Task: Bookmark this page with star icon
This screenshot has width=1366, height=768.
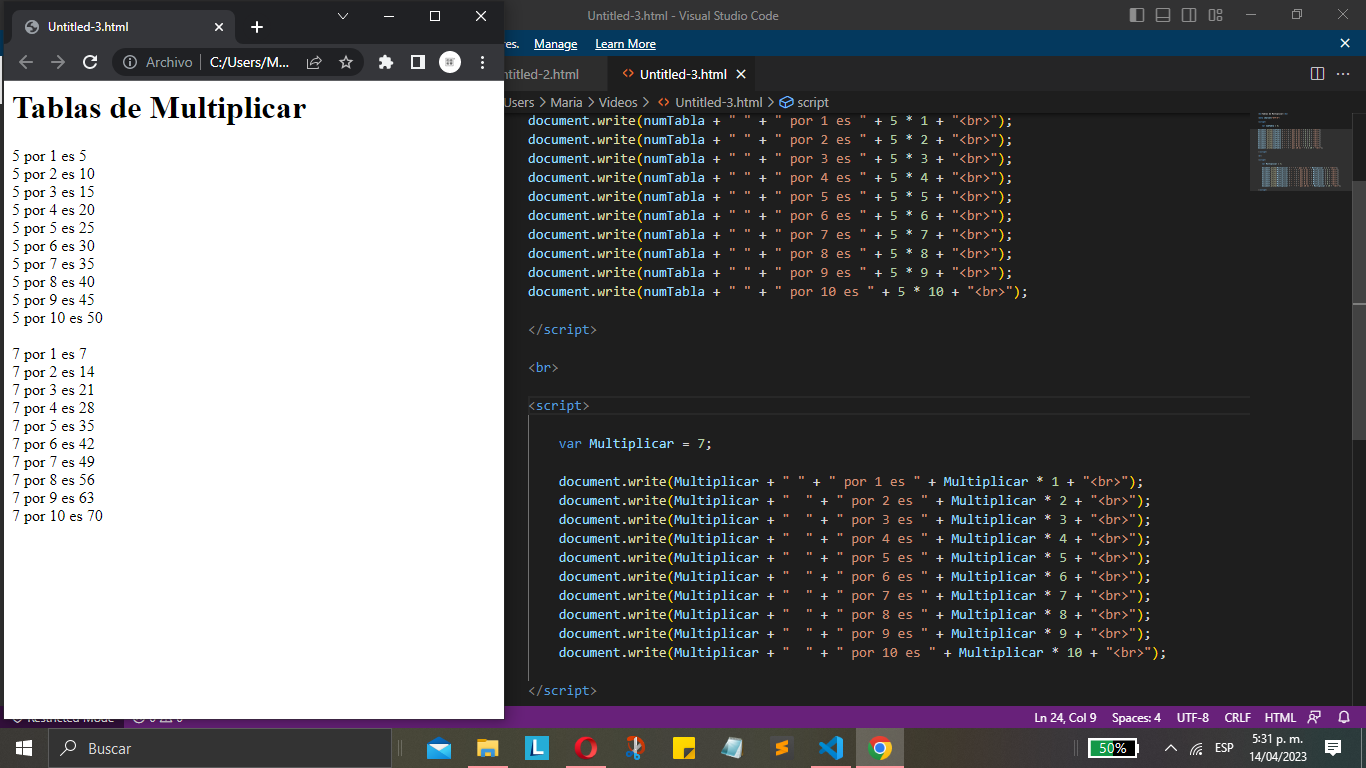Action: coord(346,62)
